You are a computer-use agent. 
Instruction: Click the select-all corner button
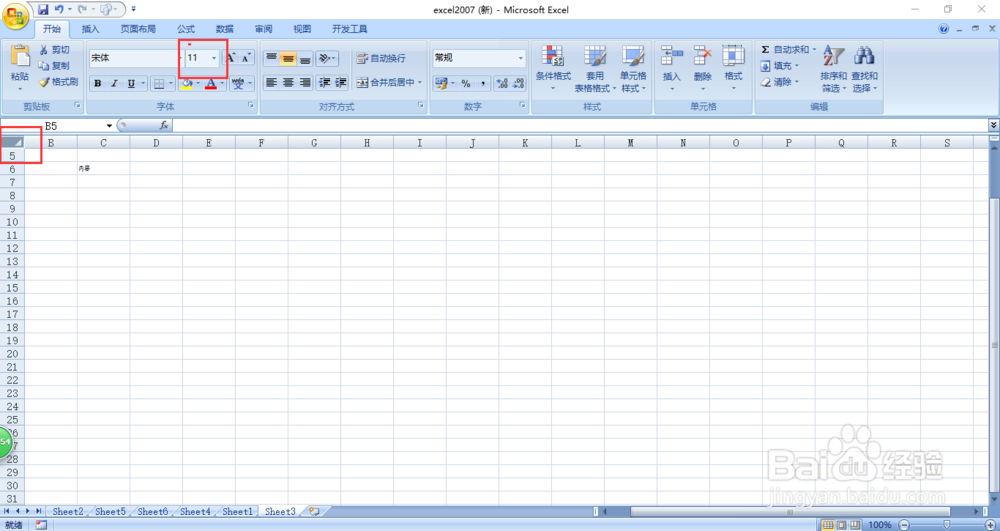point(12,142)
